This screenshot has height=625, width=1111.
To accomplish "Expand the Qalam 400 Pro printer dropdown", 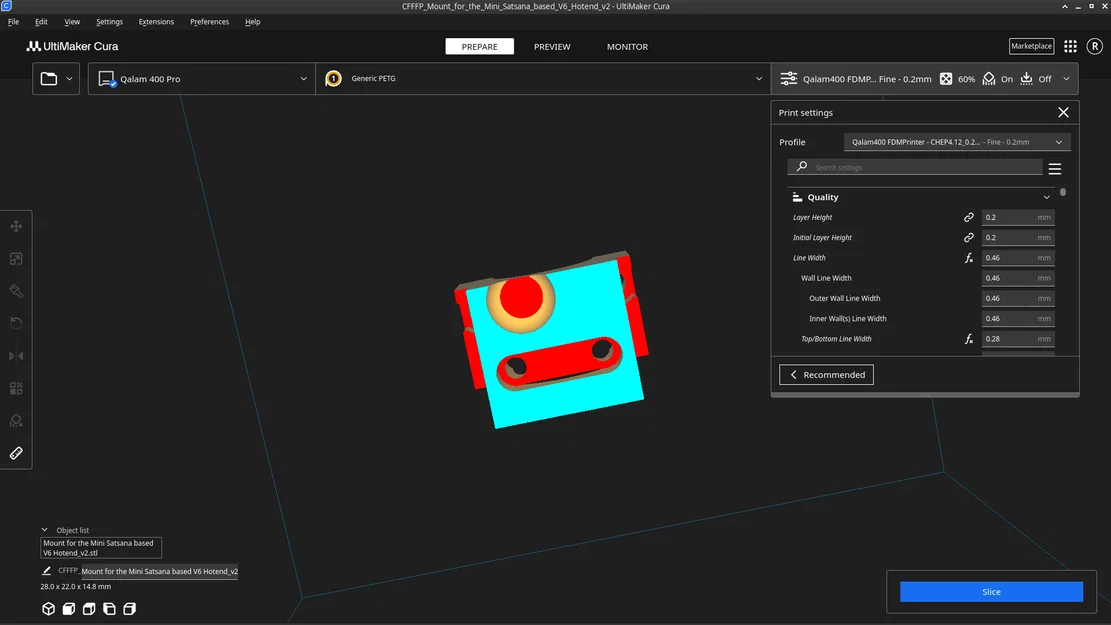I will coord(202,79).
